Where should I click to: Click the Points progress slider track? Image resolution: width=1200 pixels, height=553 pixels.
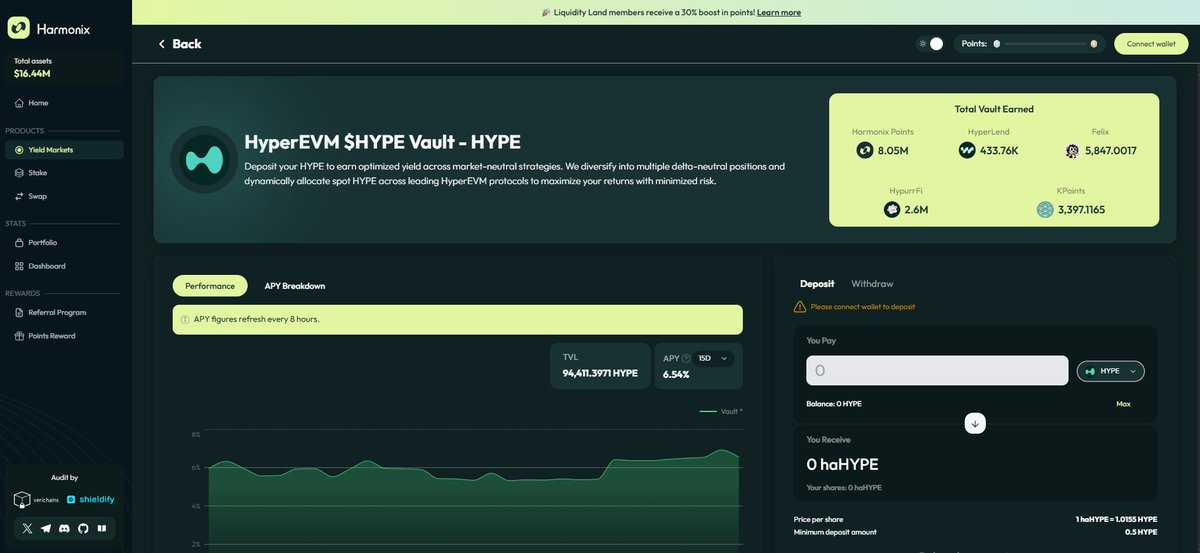tap(1045, 44)
